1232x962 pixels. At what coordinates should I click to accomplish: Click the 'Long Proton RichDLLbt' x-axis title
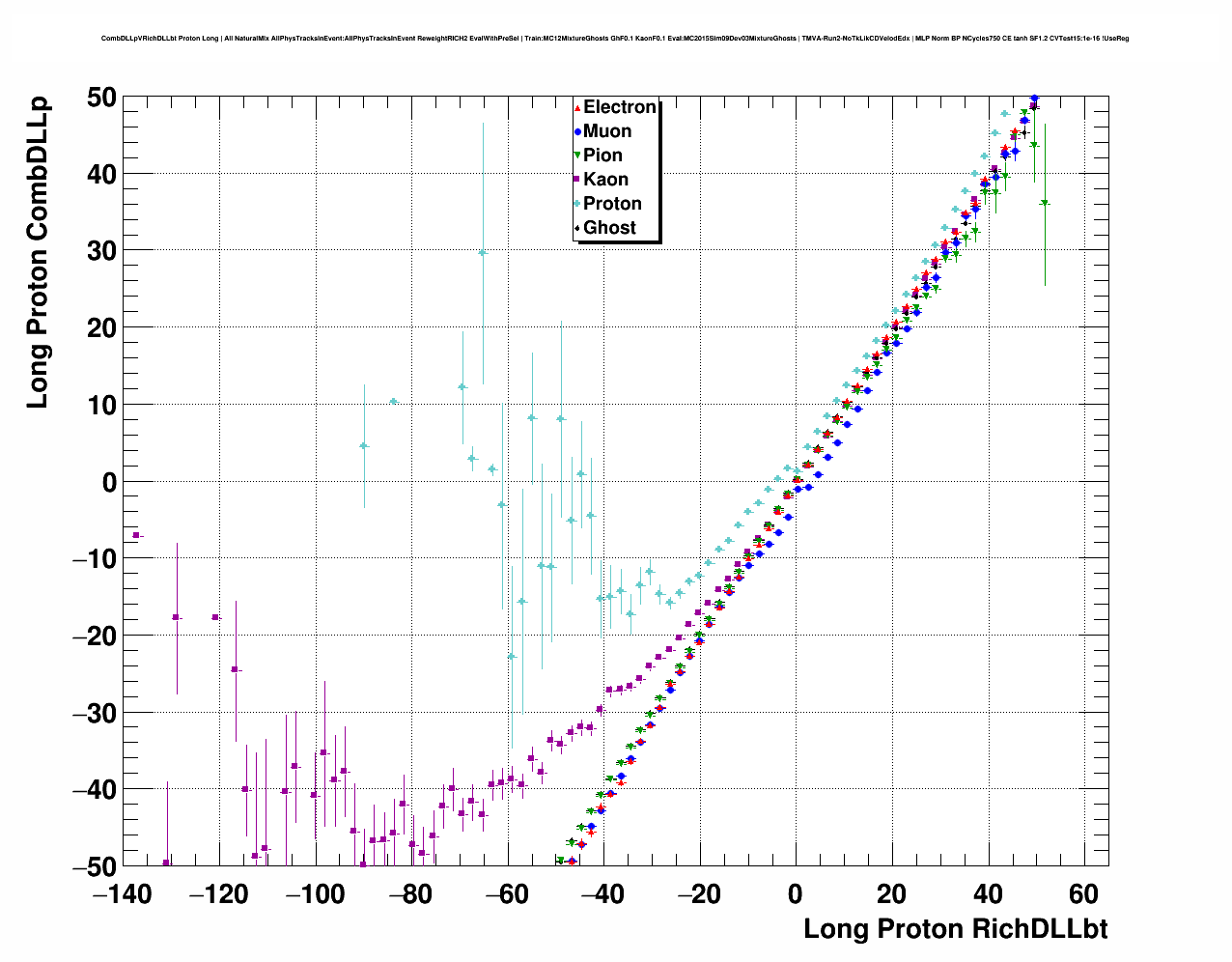(x=955, y=929)
